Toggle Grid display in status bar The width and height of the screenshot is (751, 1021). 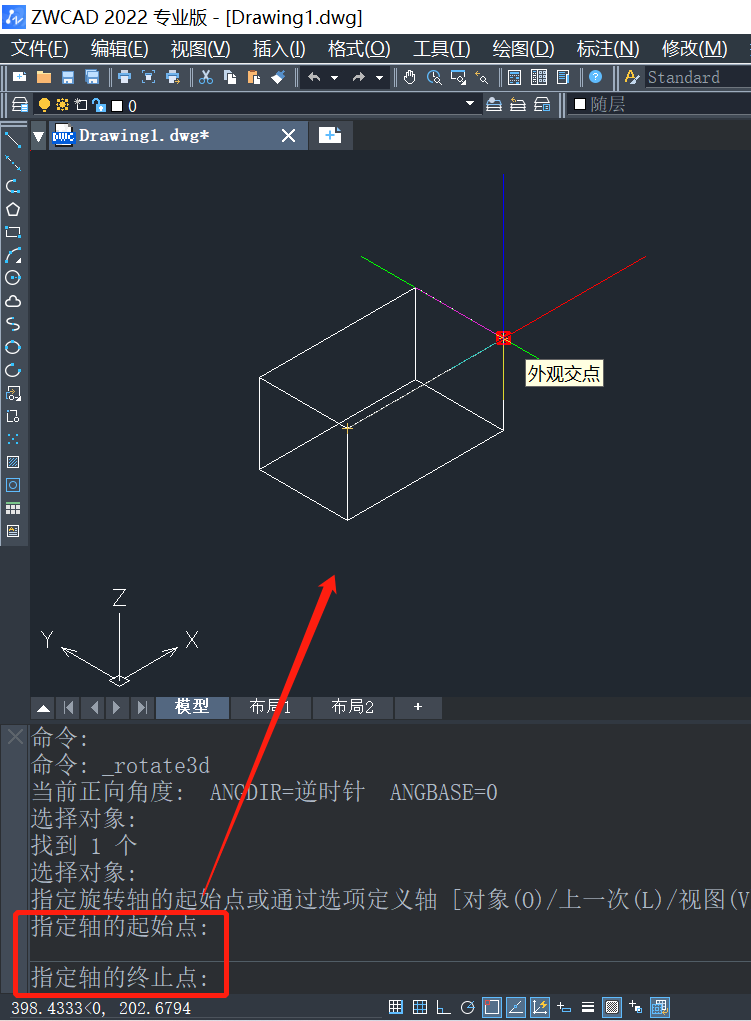(420, 1007)
